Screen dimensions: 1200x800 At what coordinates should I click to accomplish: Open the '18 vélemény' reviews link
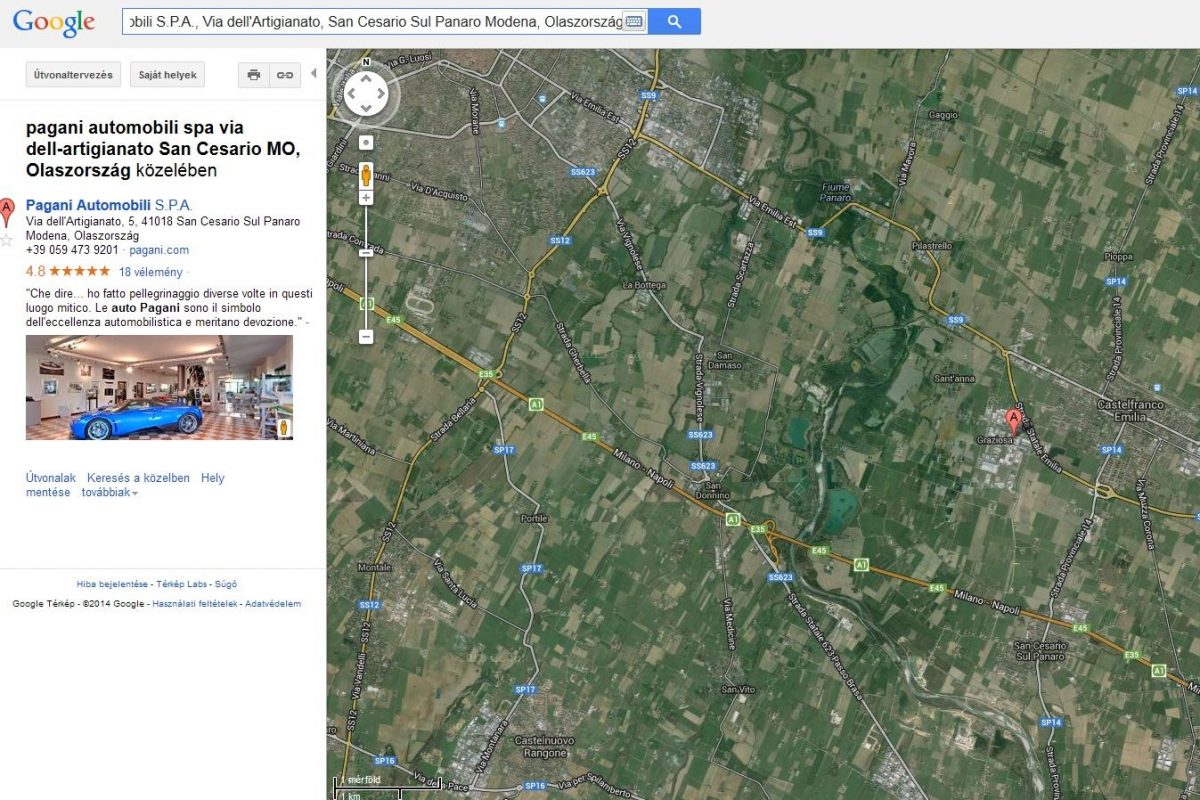pyautogui.click(x=150, y=272)
